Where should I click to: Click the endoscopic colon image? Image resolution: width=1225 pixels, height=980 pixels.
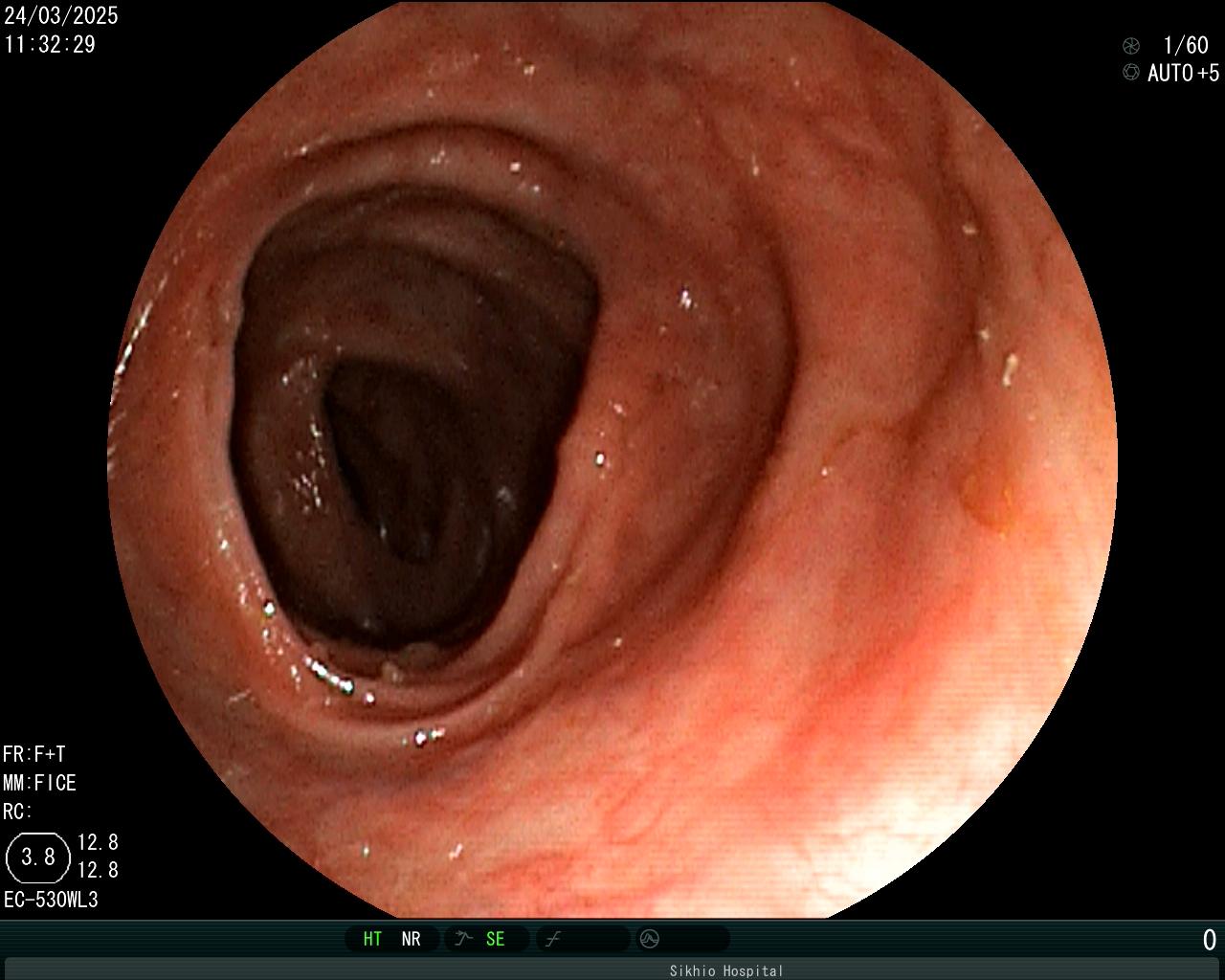[612, 459]
